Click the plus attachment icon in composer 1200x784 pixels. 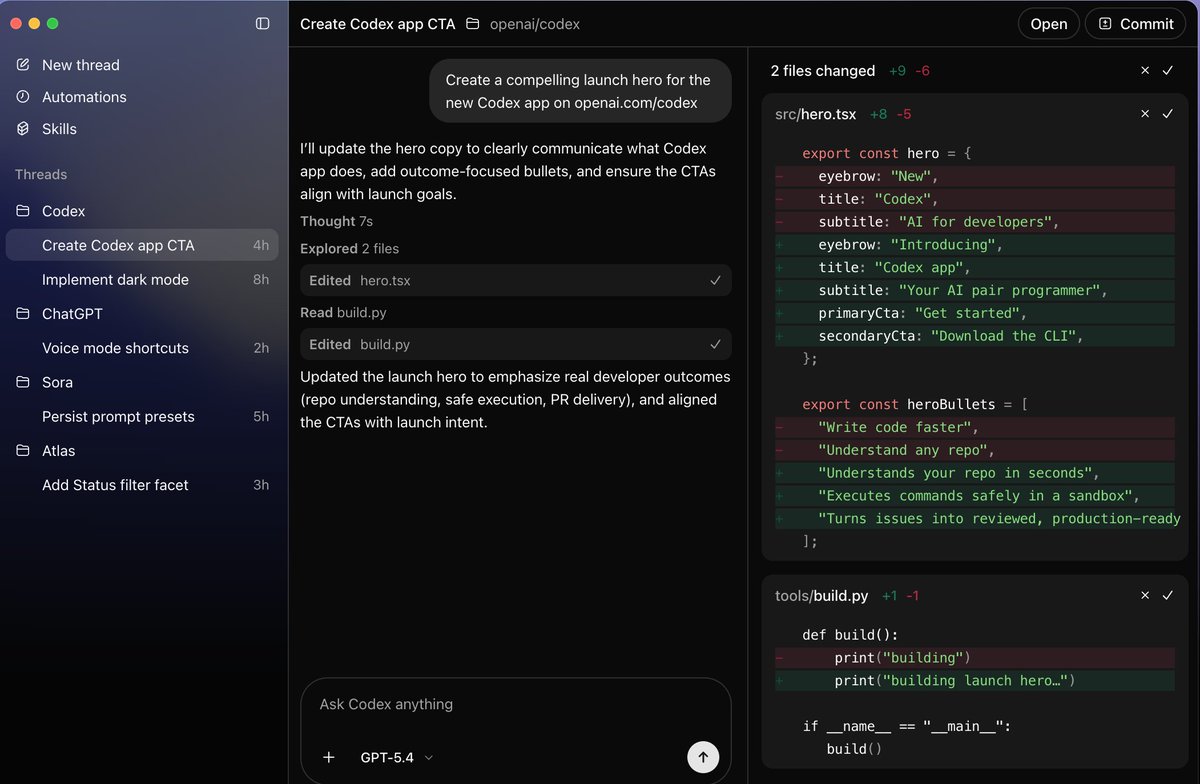tap(328, 757)
